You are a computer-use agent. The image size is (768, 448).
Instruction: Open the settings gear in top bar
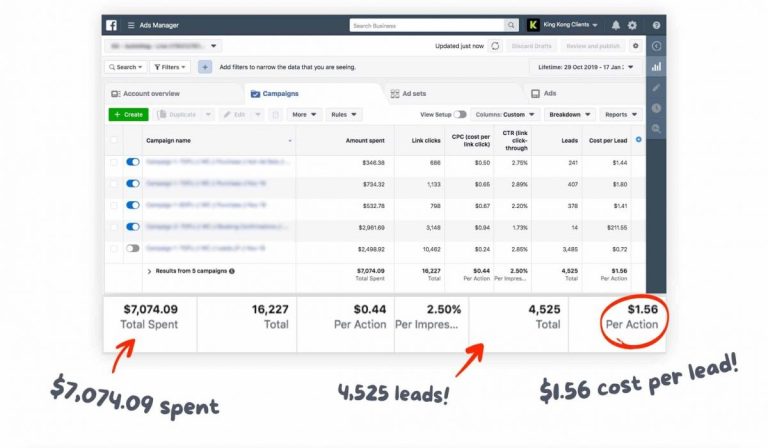click(632, 25)
